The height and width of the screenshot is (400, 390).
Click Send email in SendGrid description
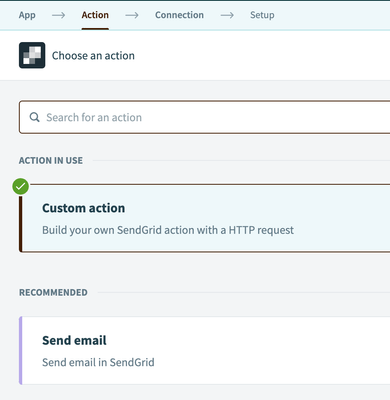(98, 362)
